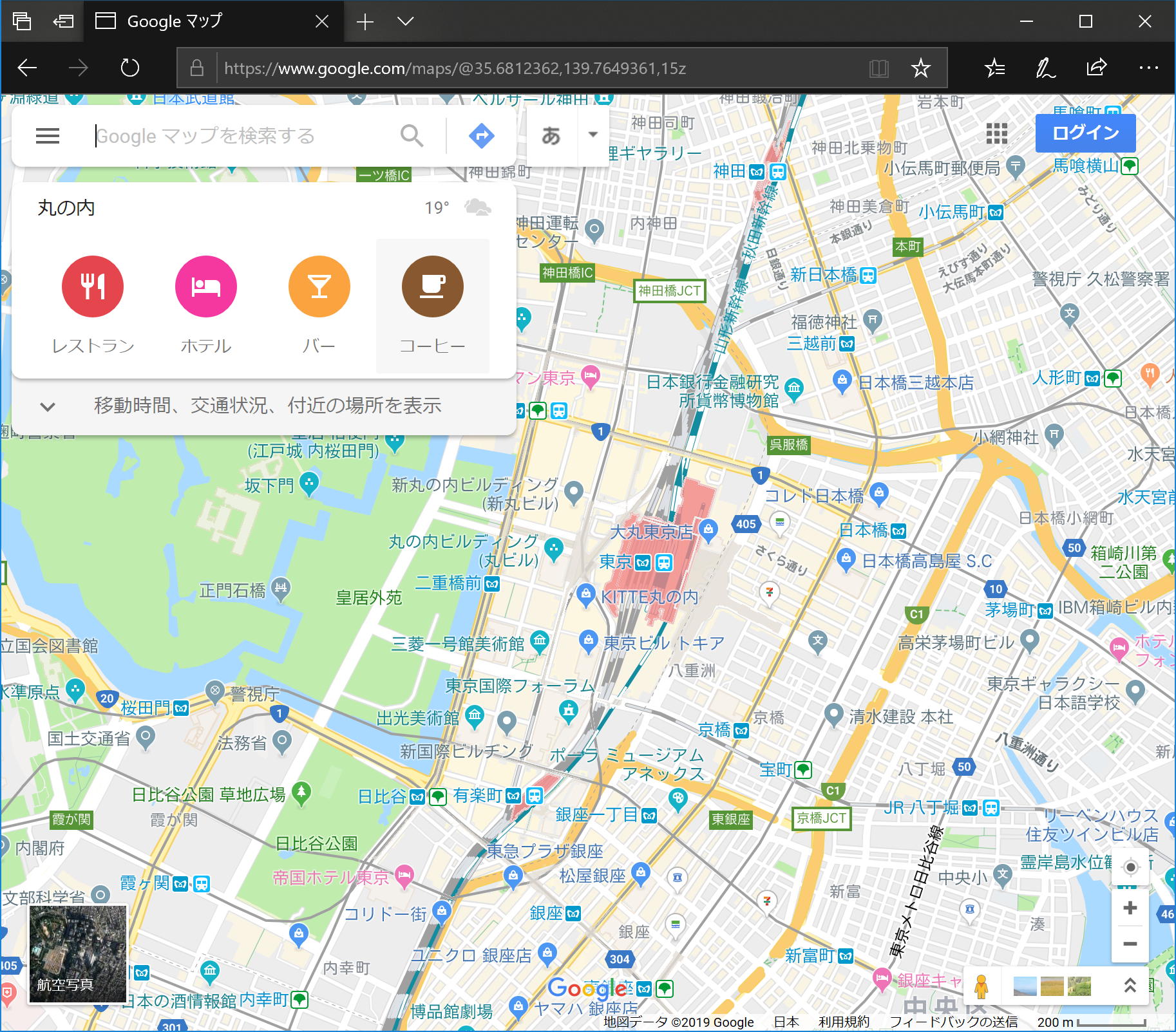This screenshot has height=1032, width=1176.
Task: Open the hamburger menu
Action: pyautogui.click(x=47, y=136)
